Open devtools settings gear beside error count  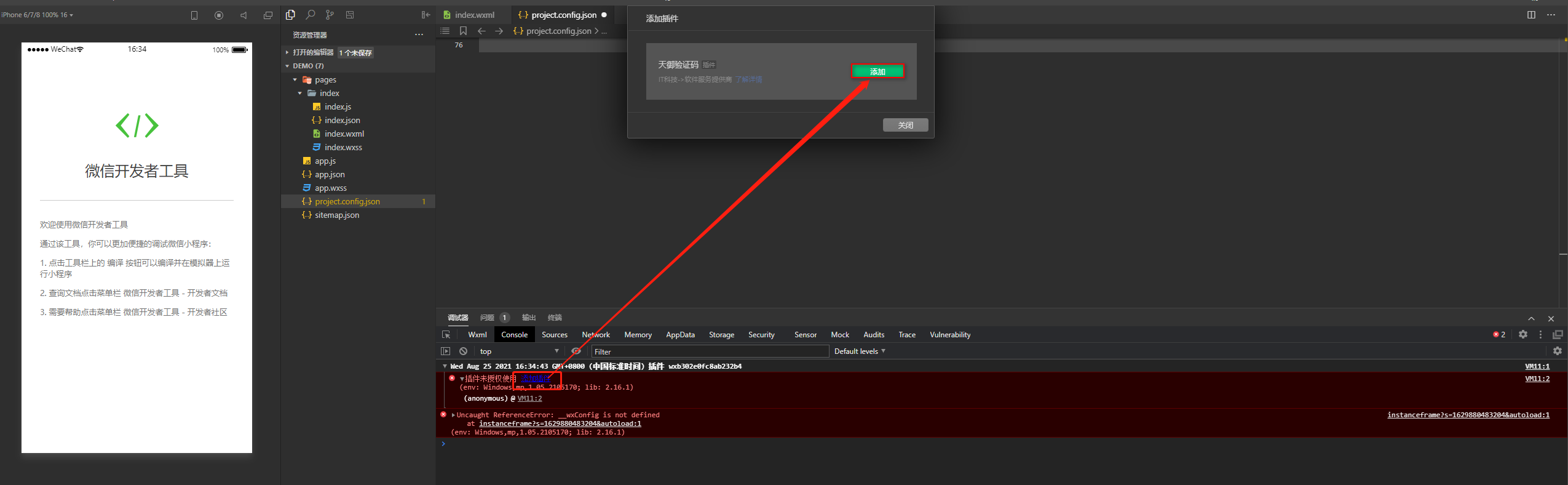pos(1523,334)
